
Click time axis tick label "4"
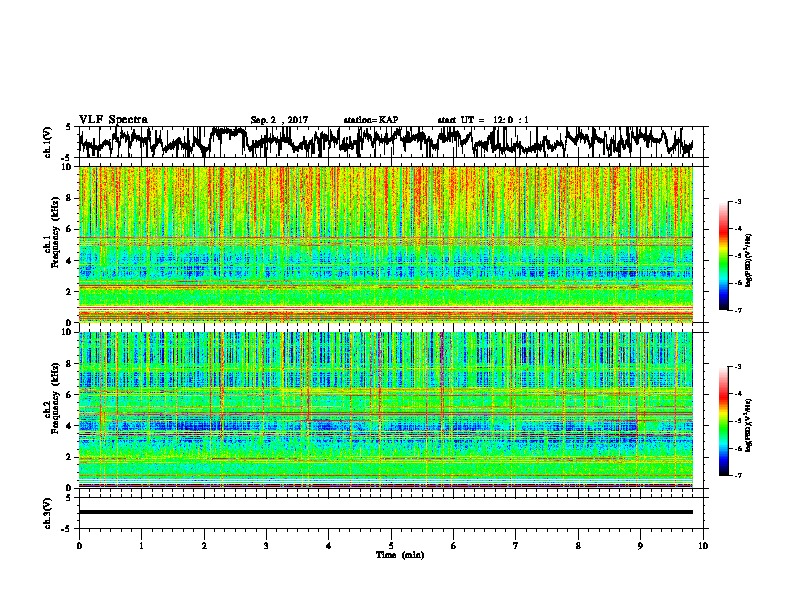click(x=329, y=546)
